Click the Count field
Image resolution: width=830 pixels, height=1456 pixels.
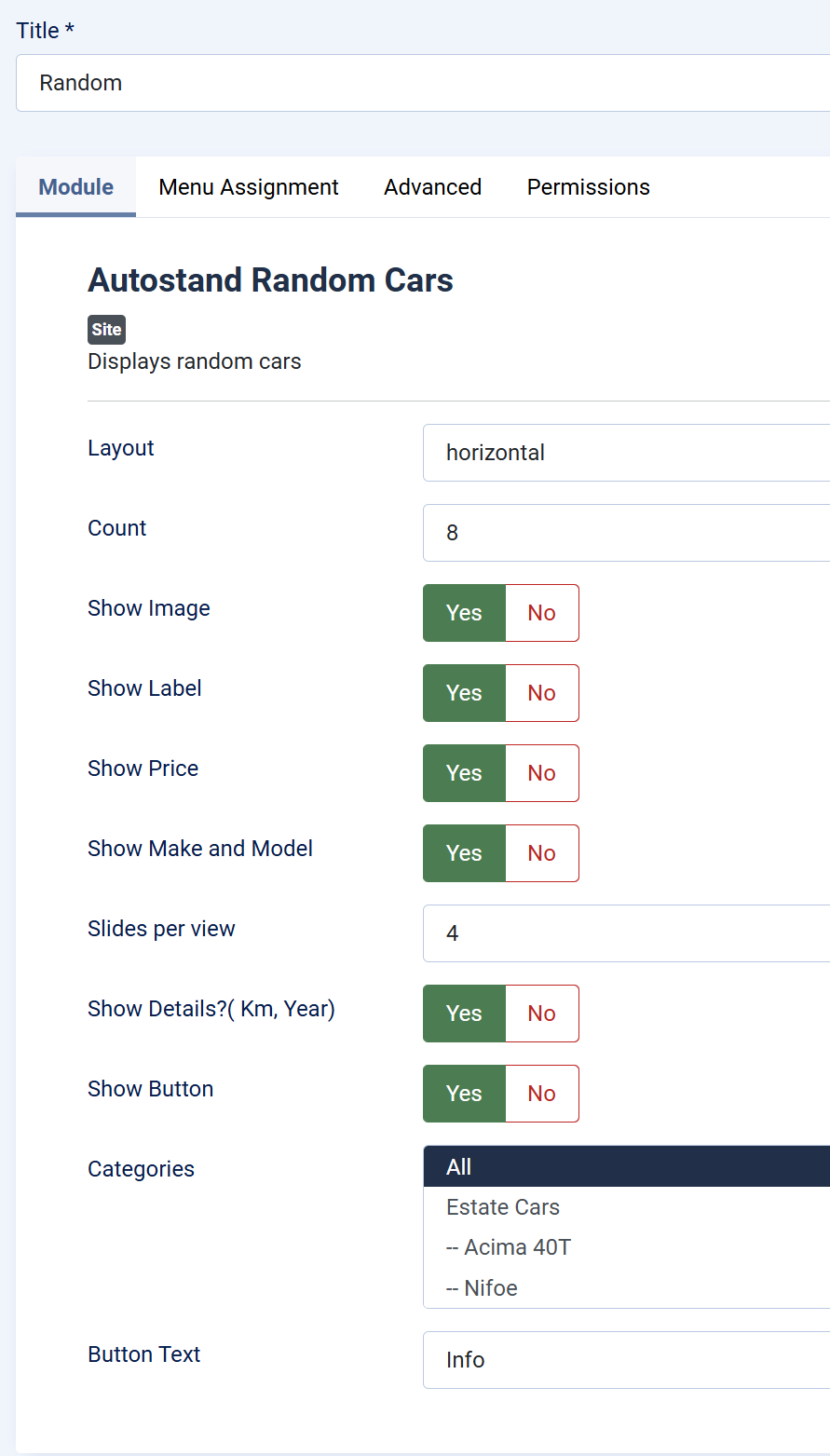tap(624, 533)
